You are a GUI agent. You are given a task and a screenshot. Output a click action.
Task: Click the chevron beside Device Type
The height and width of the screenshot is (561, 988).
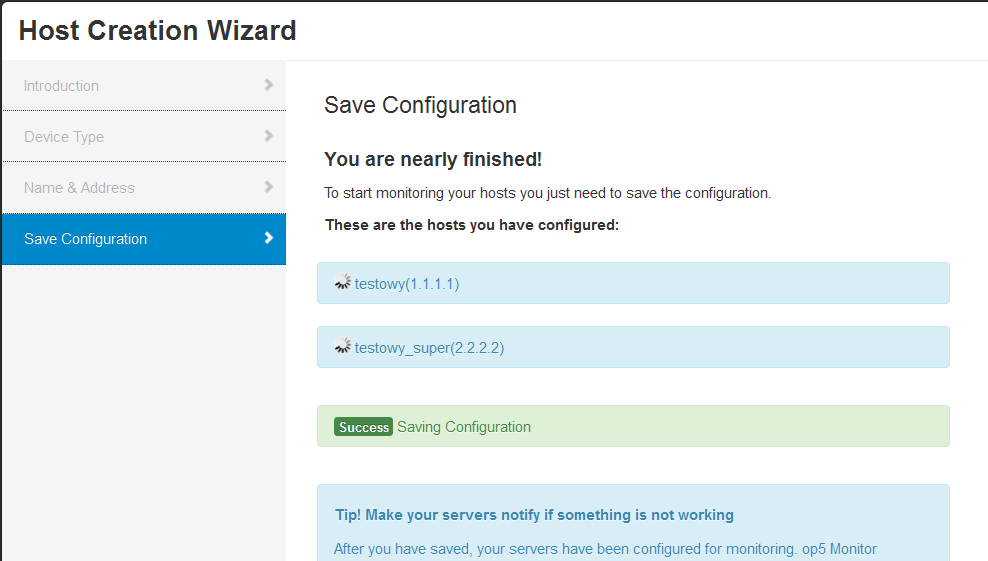pos(268,136)
